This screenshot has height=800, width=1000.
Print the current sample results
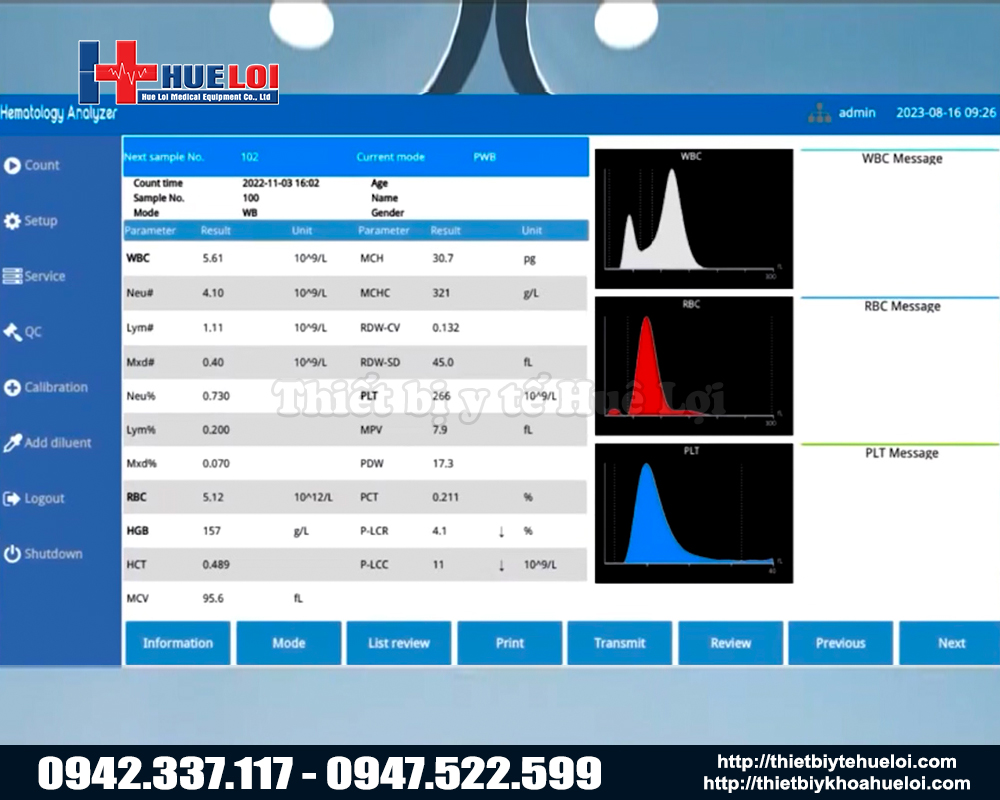point(509,643)
